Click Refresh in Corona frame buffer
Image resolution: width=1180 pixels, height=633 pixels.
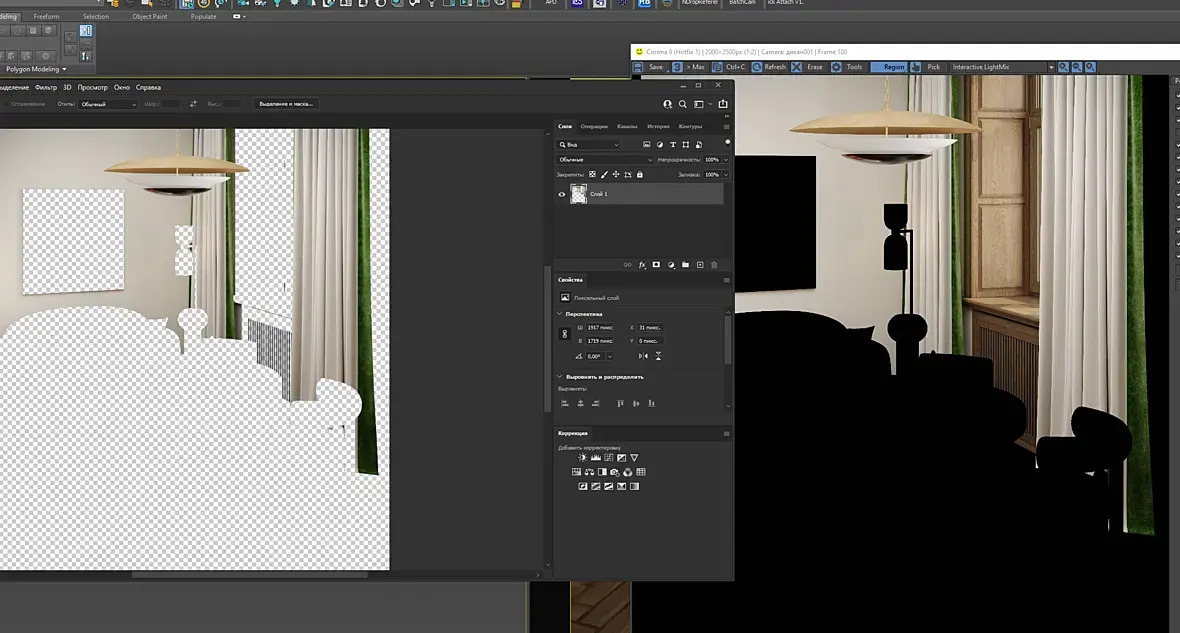[x=768, y=67]
